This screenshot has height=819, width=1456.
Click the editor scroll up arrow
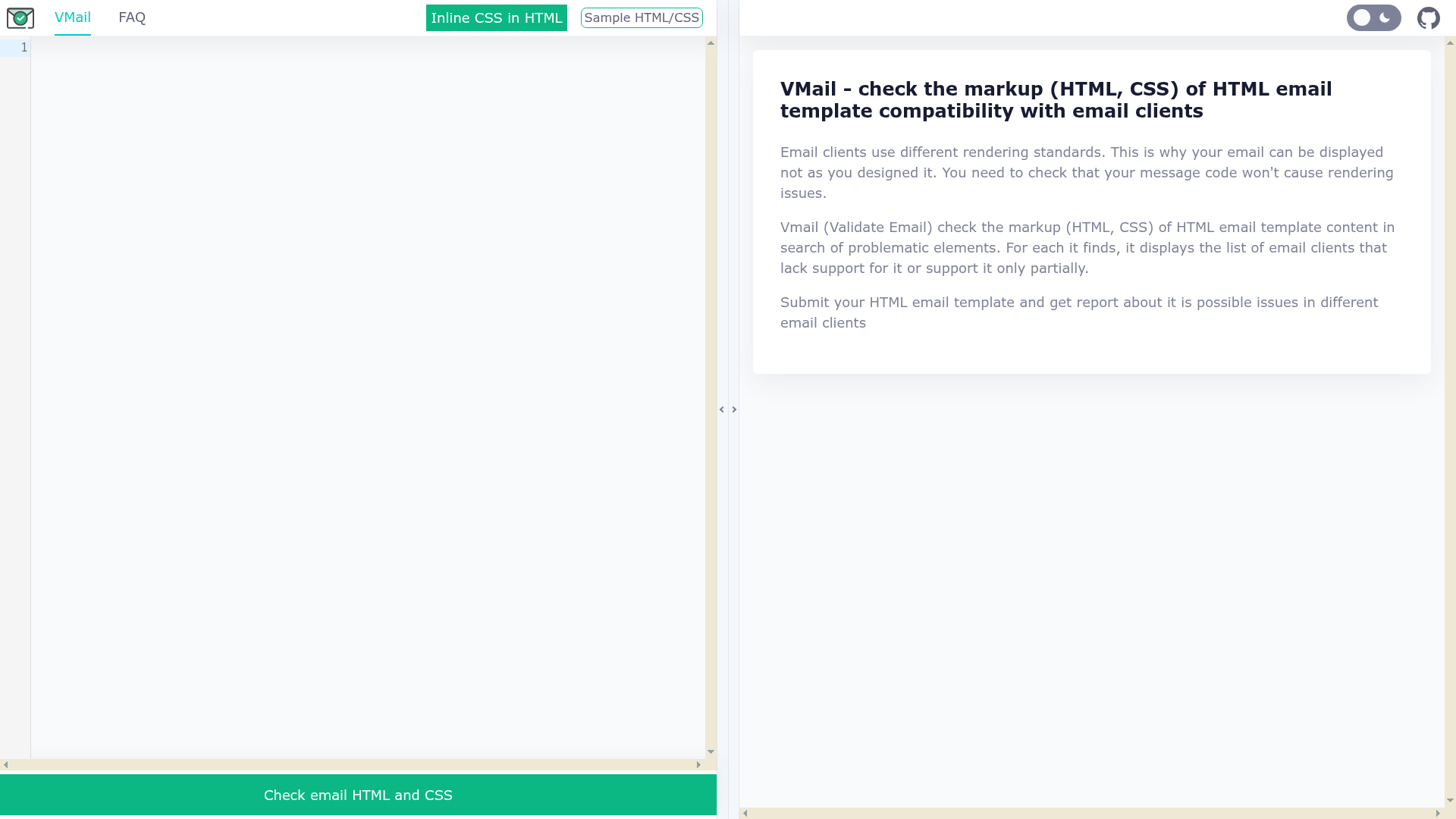coord(711,43)
